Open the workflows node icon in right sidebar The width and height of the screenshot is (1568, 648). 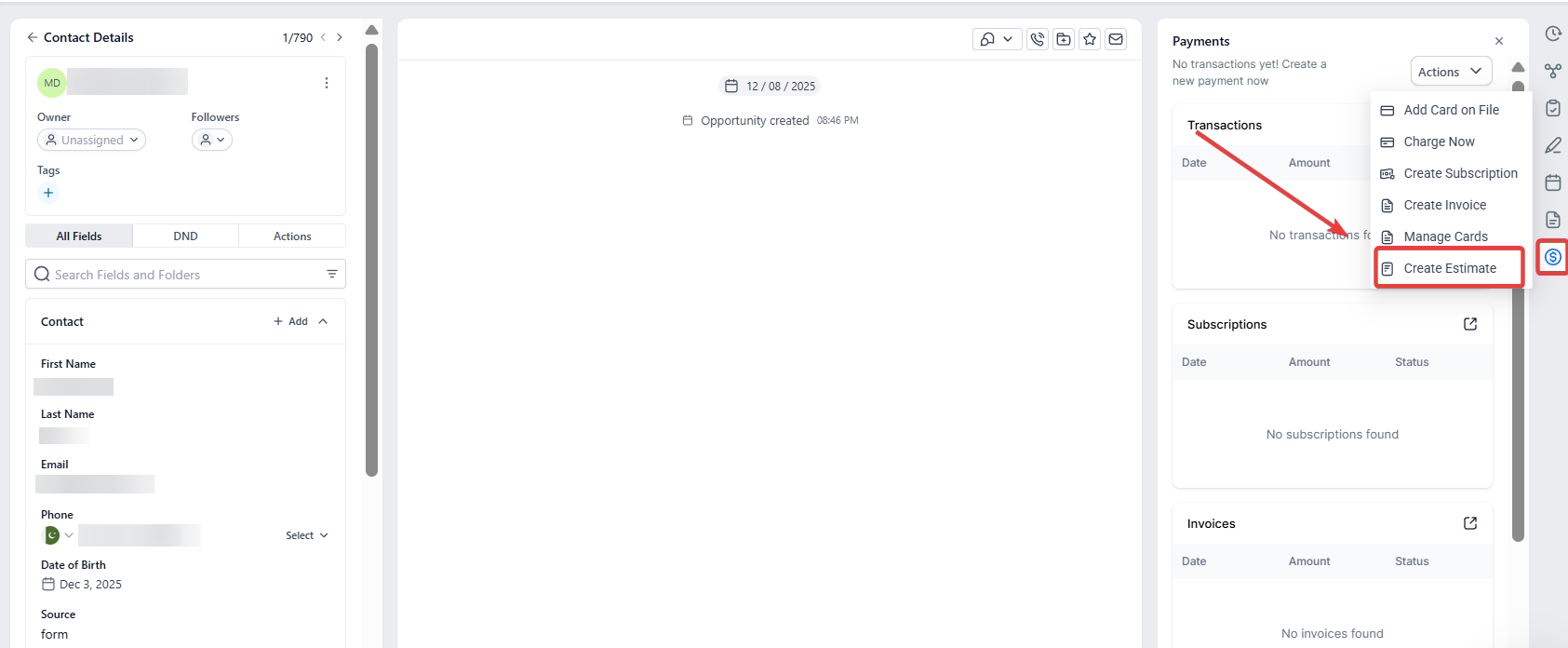coord(1553,71)
